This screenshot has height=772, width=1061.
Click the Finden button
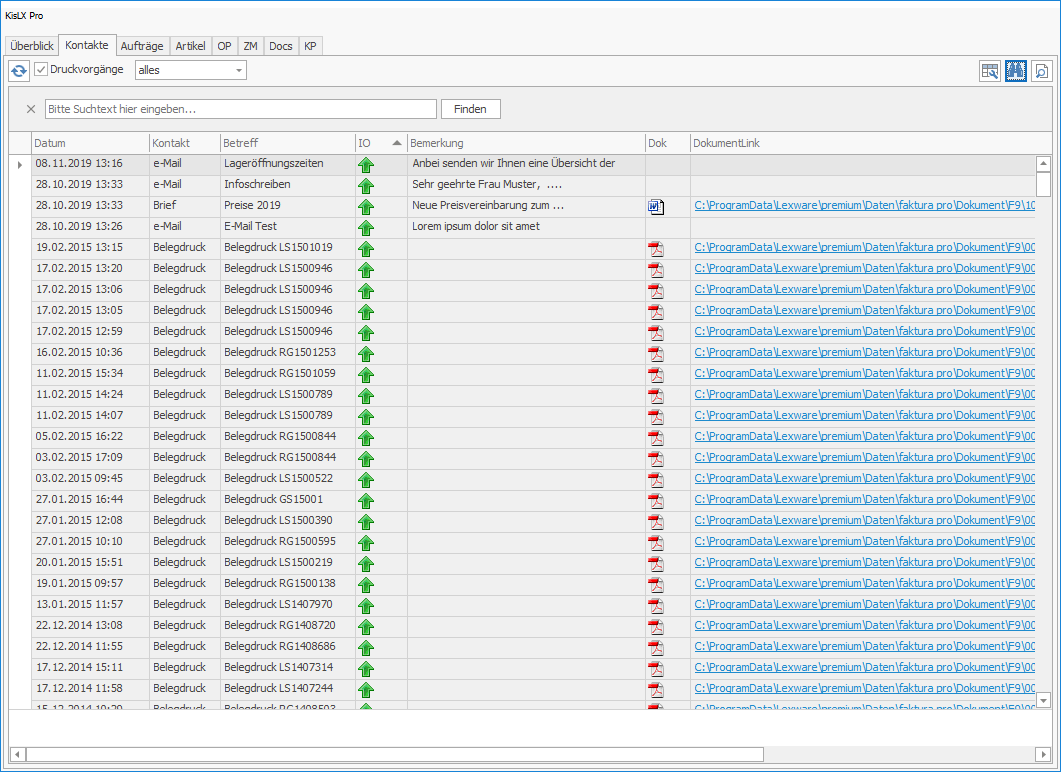pos(471,109)
